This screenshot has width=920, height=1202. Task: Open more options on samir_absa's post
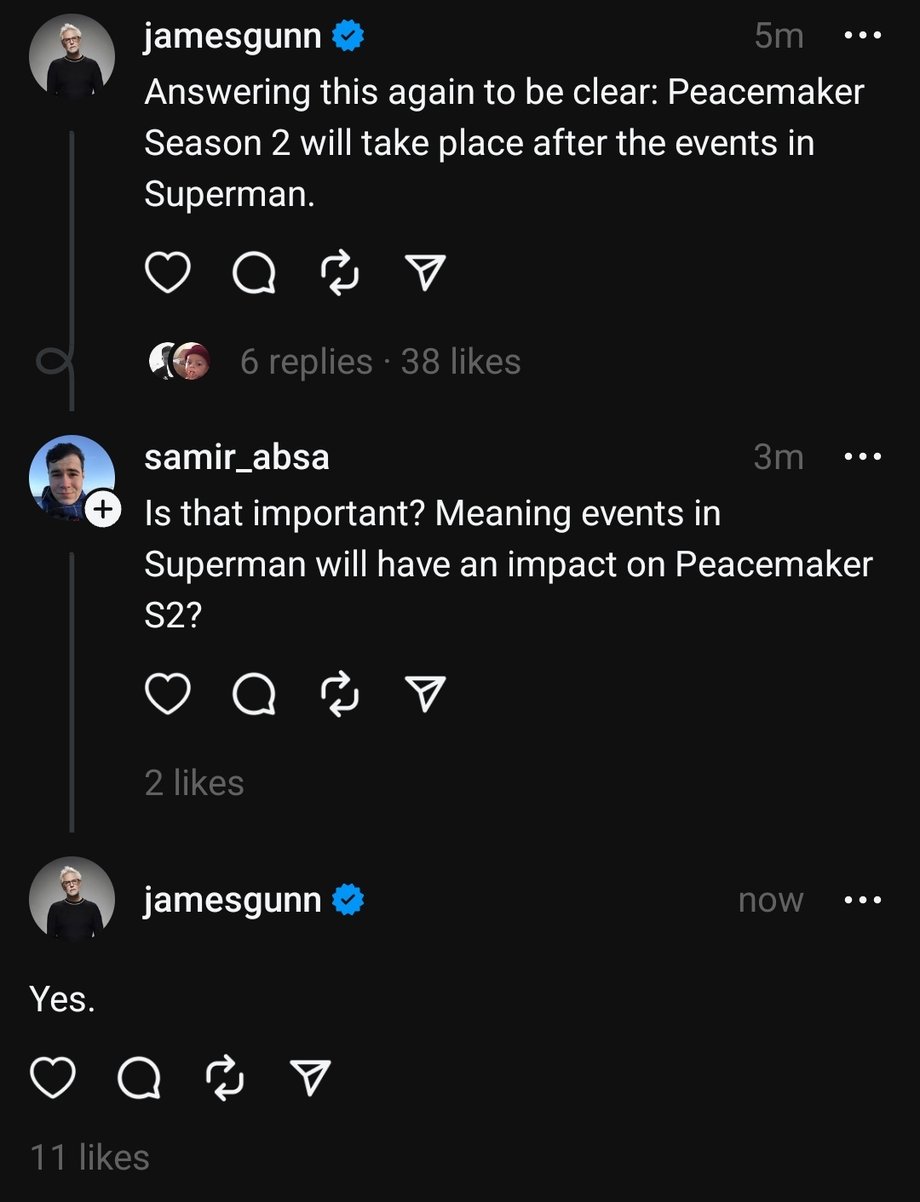(863, 458)
